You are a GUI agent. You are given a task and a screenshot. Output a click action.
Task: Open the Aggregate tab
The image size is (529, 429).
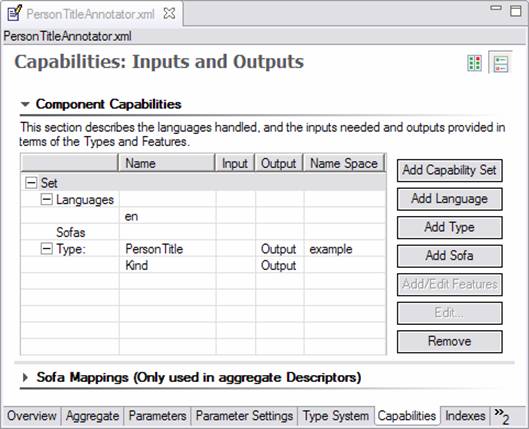(x=92, y=416)
